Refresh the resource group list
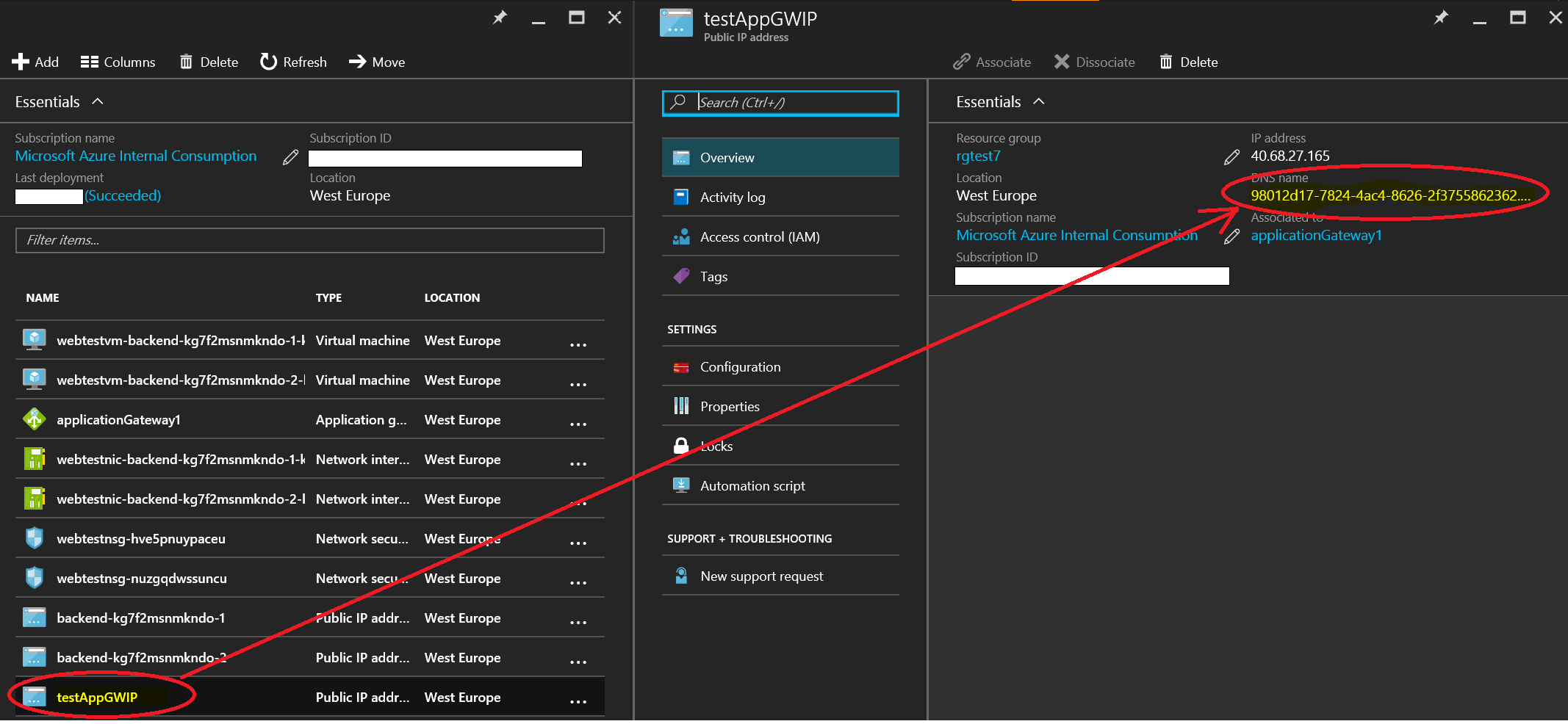 293,62
